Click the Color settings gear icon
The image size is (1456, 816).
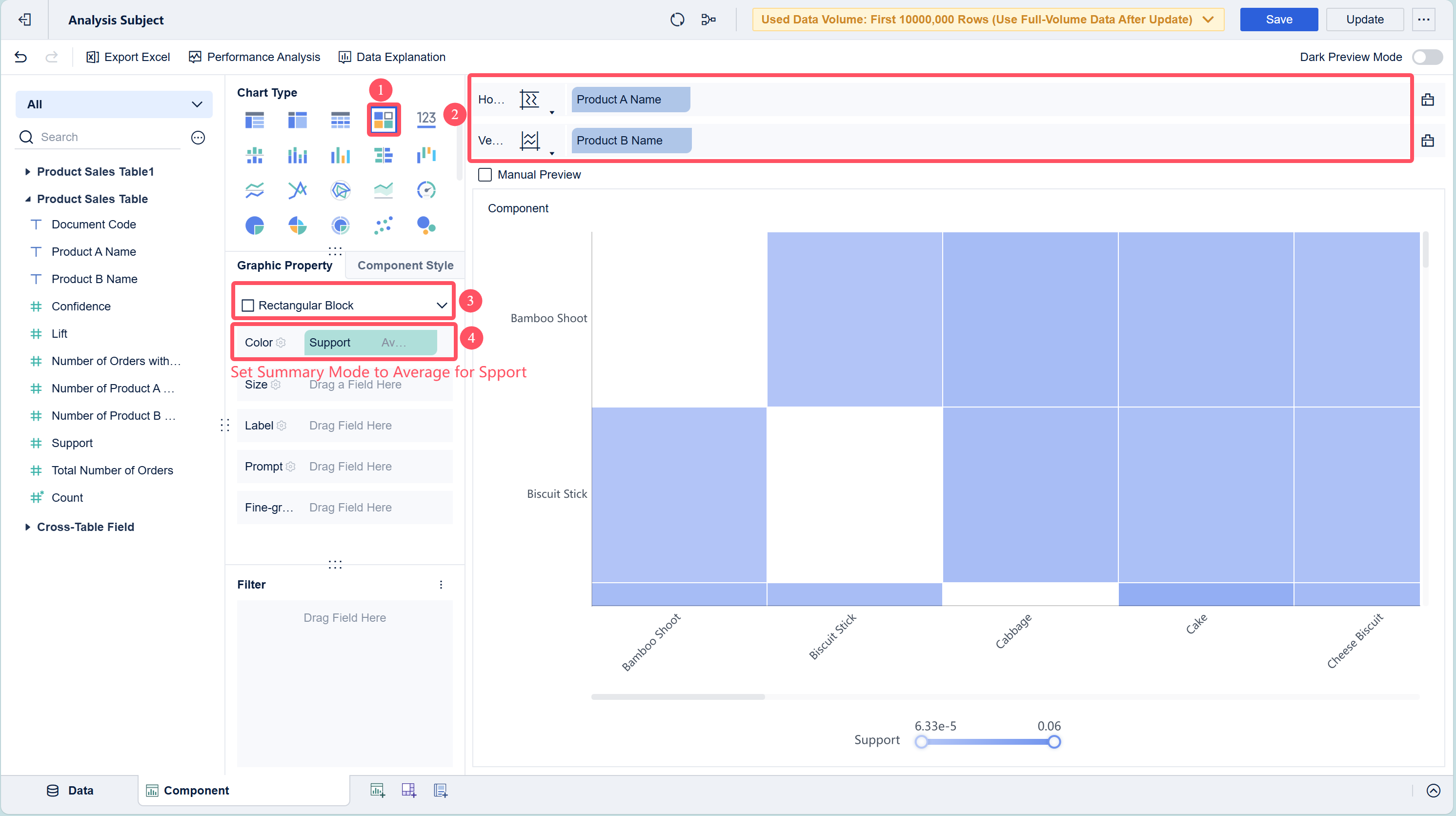point(281,343)
